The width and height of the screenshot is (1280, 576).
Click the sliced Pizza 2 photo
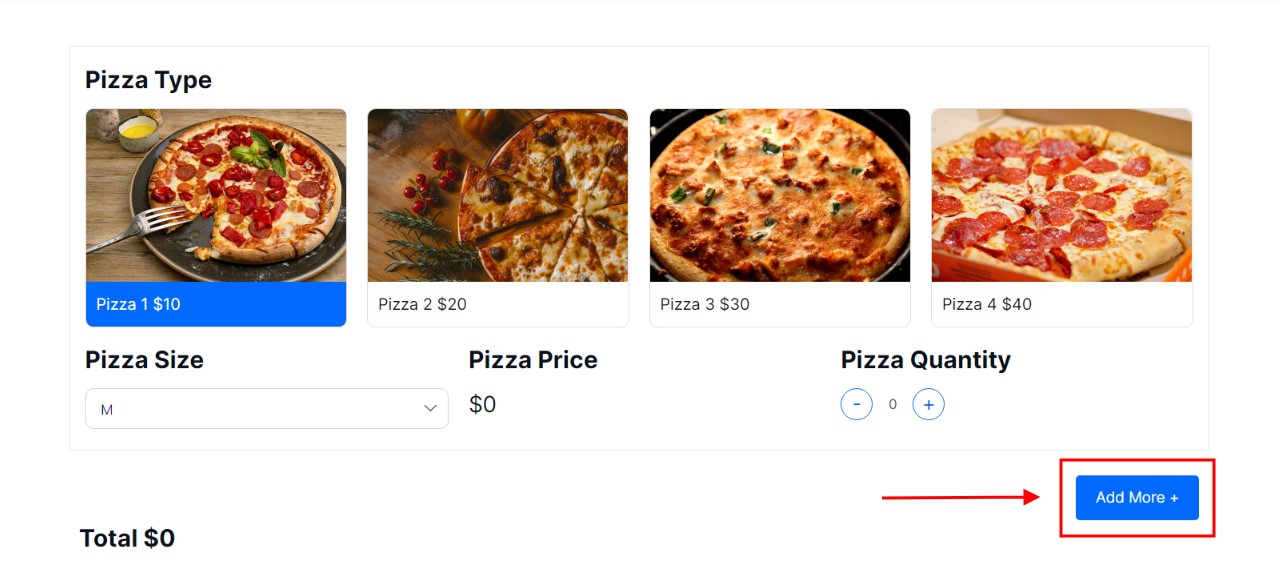498,195
